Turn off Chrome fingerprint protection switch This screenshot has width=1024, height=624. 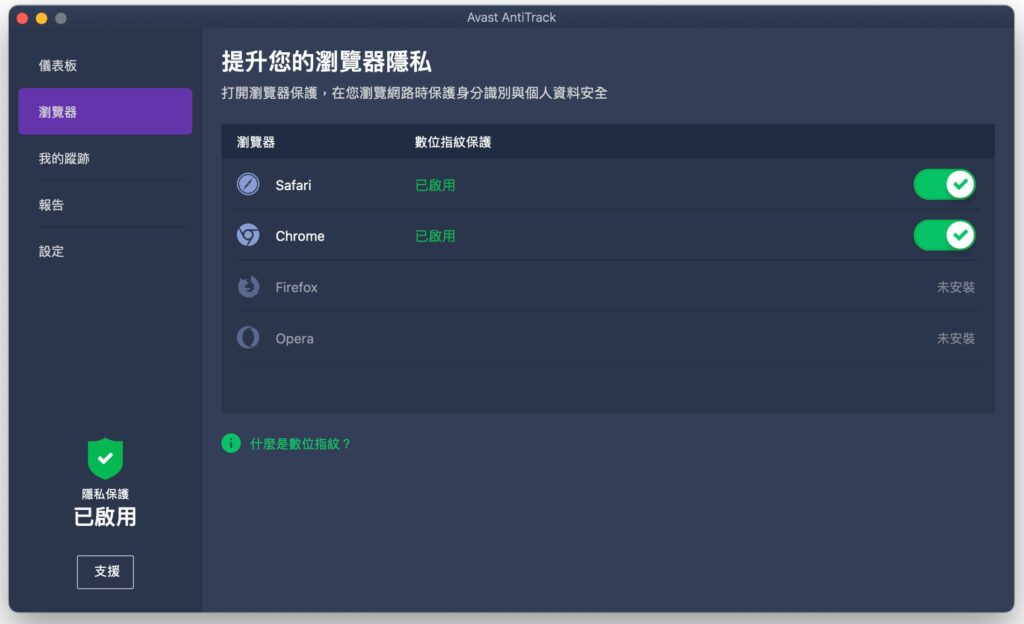(944, 236)
